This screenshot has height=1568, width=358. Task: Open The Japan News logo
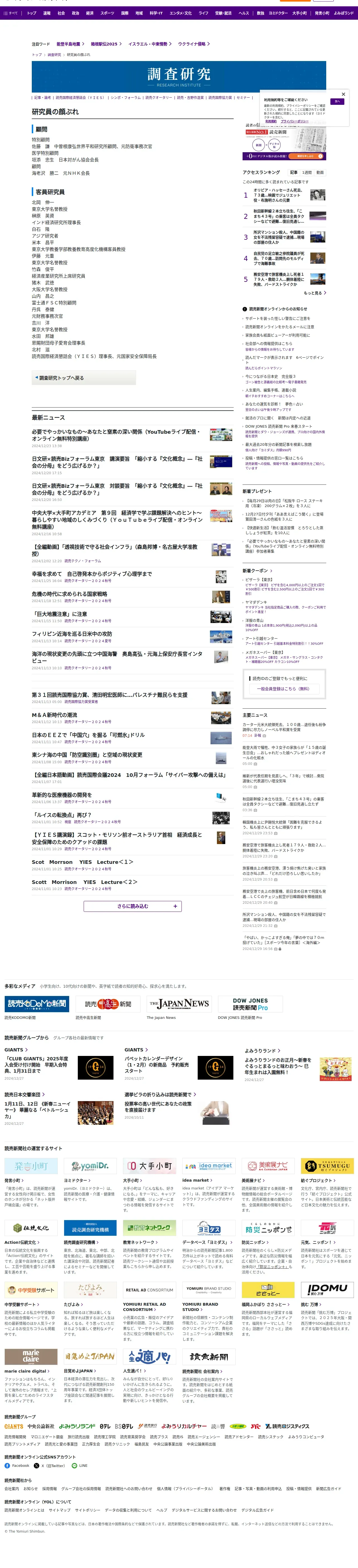pyautogui.click(x=179, y=1004)
